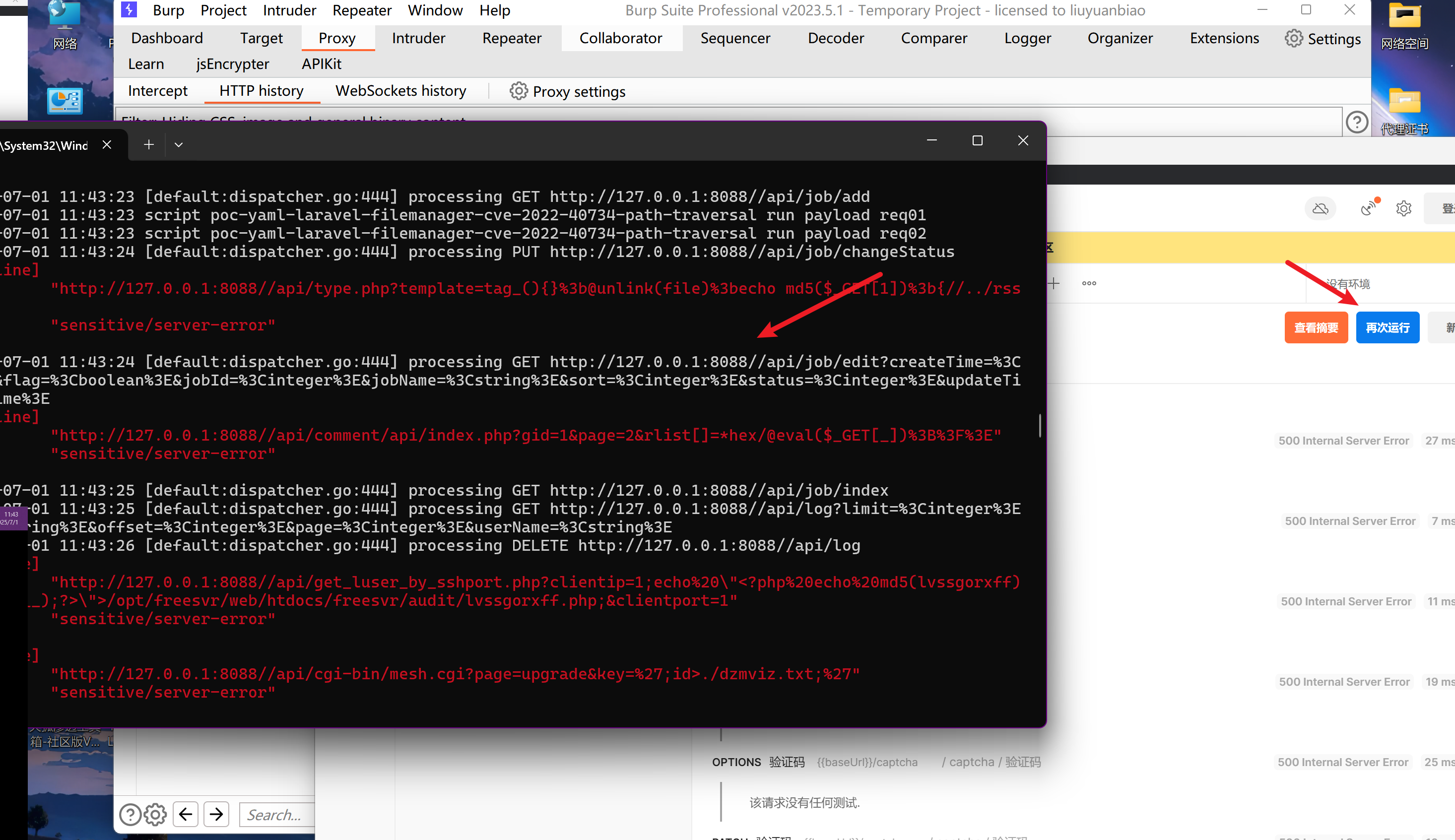Click the cloud sync disabled icon

[1320, 208]
